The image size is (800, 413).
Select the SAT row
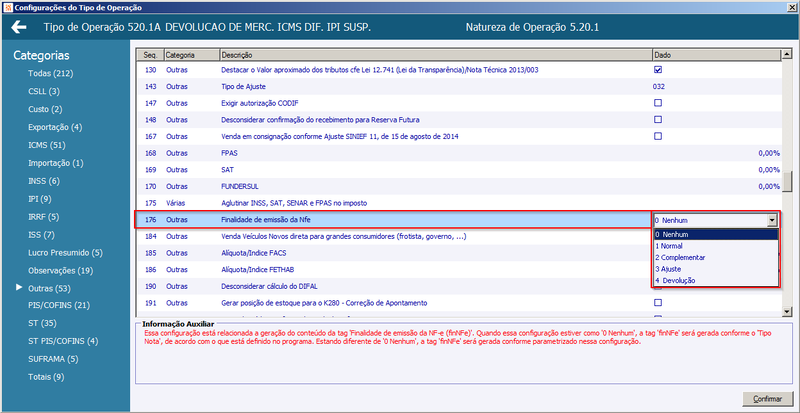click(459, 169)
